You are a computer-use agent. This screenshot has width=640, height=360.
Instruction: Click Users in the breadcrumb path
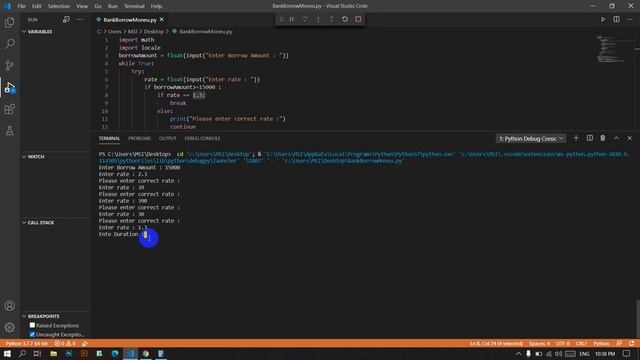pos(115,31)
